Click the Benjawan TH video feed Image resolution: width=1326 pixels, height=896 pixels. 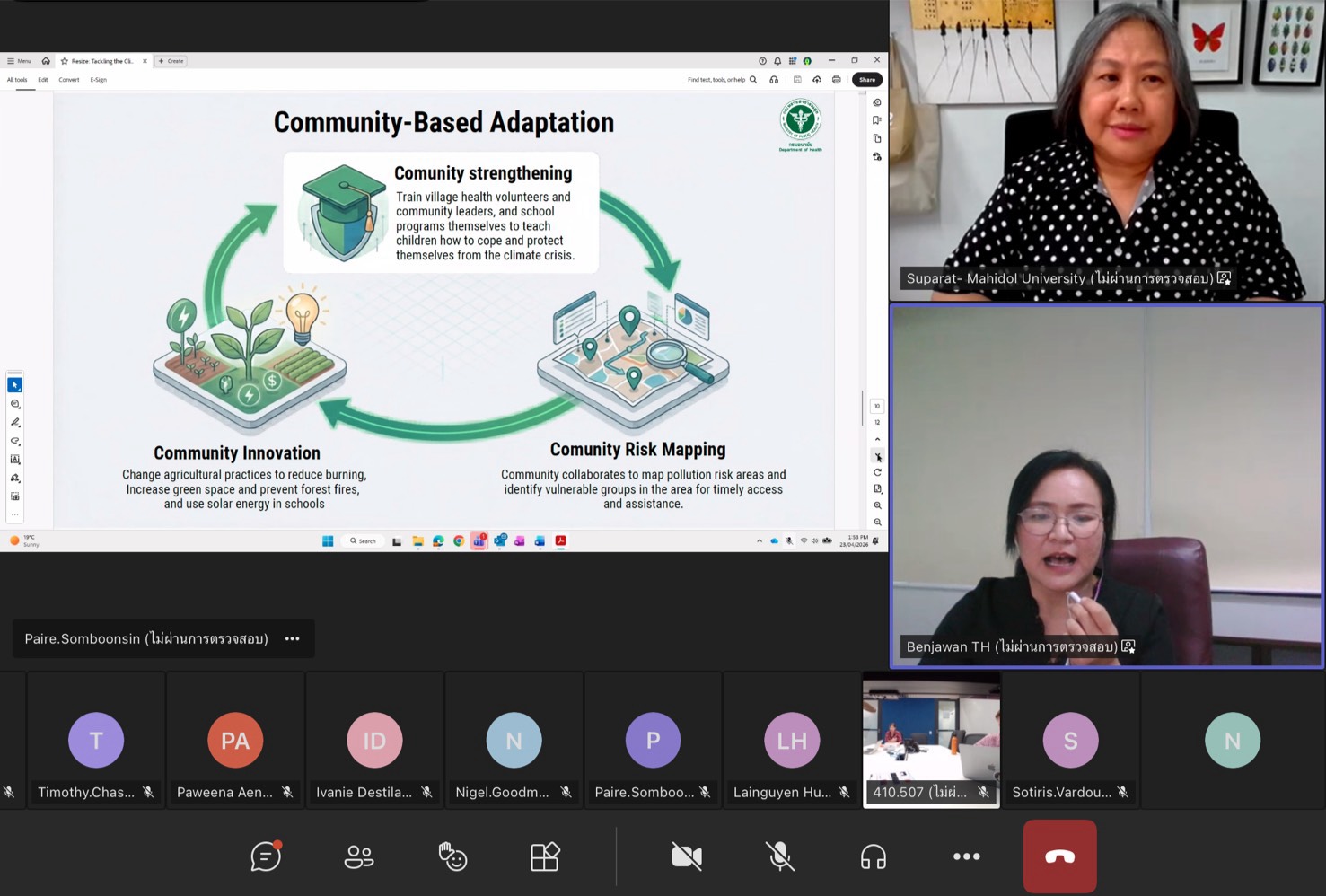click(x=1106, y=486)
